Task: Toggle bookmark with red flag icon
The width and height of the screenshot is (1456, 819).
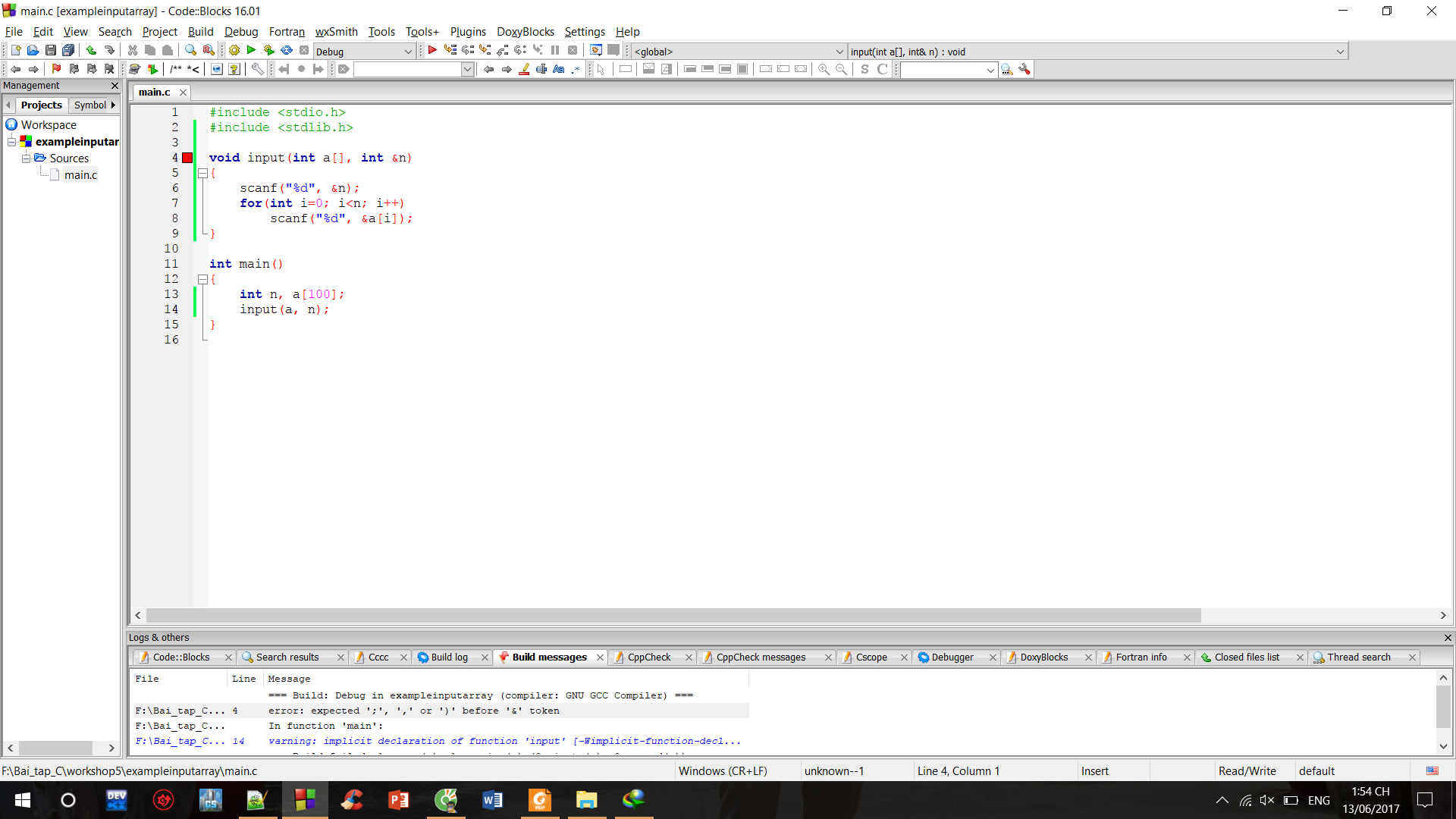Action: click(x=56, y=69)
